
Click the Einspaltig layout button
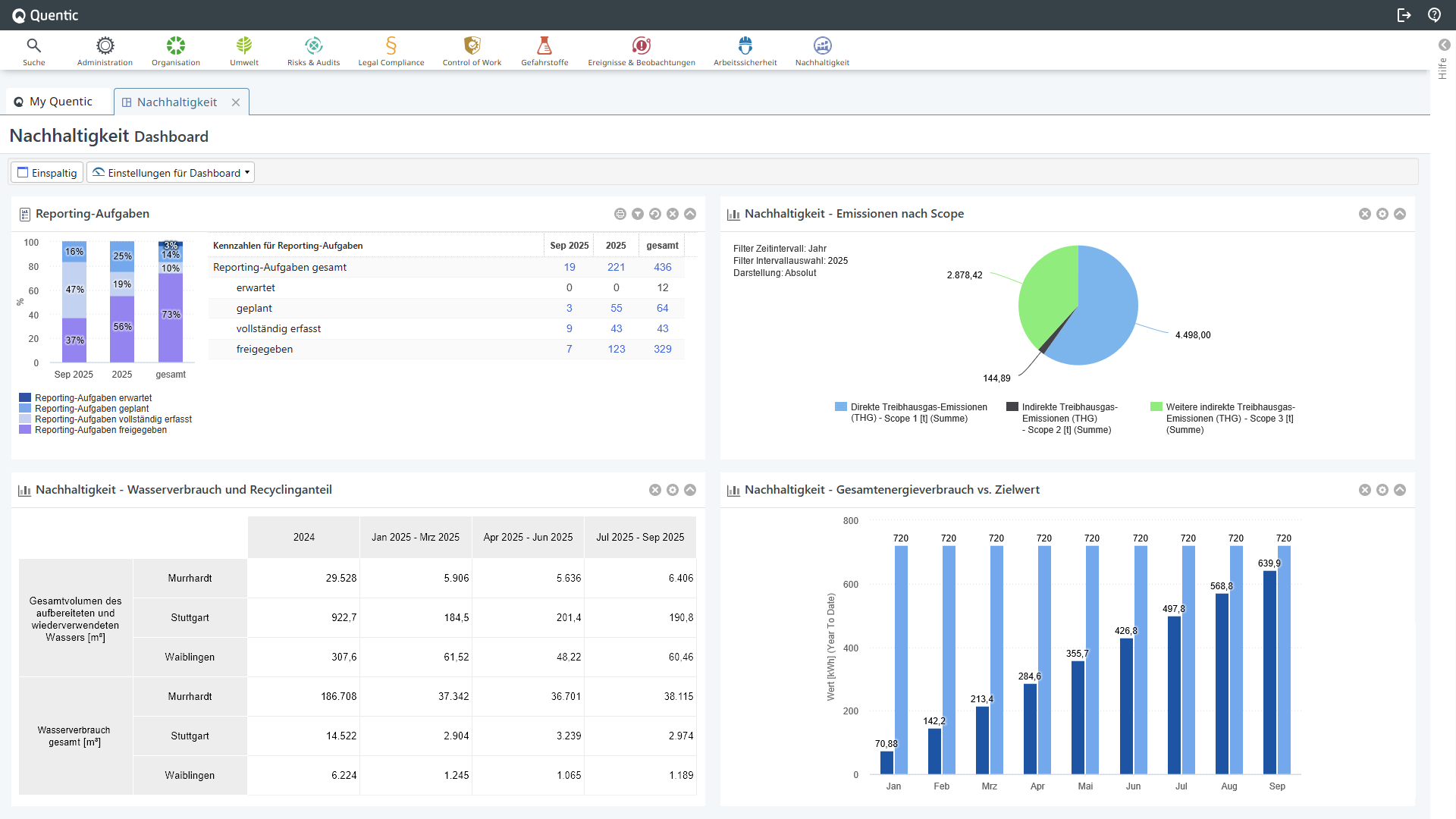pos(47,173)
